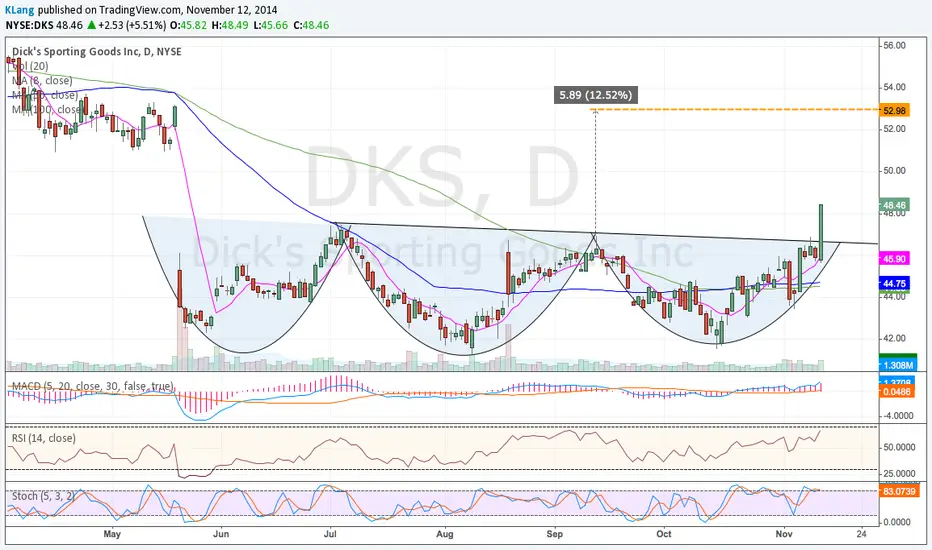The width and height of the screenshot is (932, 550).
Task: Click the +2.53 (+5.51%) change value
Action: click(x=132, y=25)
